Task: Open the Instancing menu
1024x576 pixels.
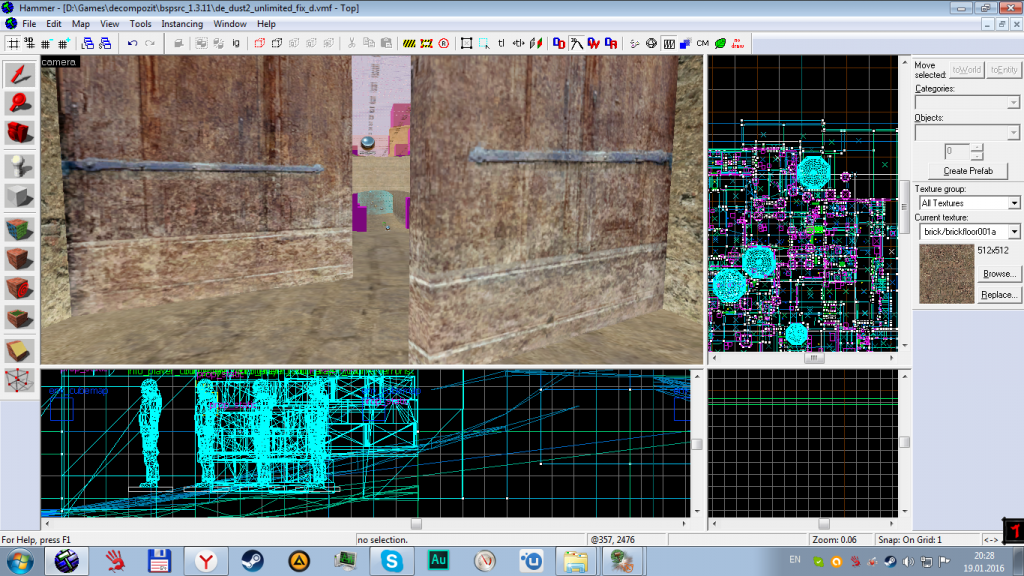Action: tap(181, 23)
